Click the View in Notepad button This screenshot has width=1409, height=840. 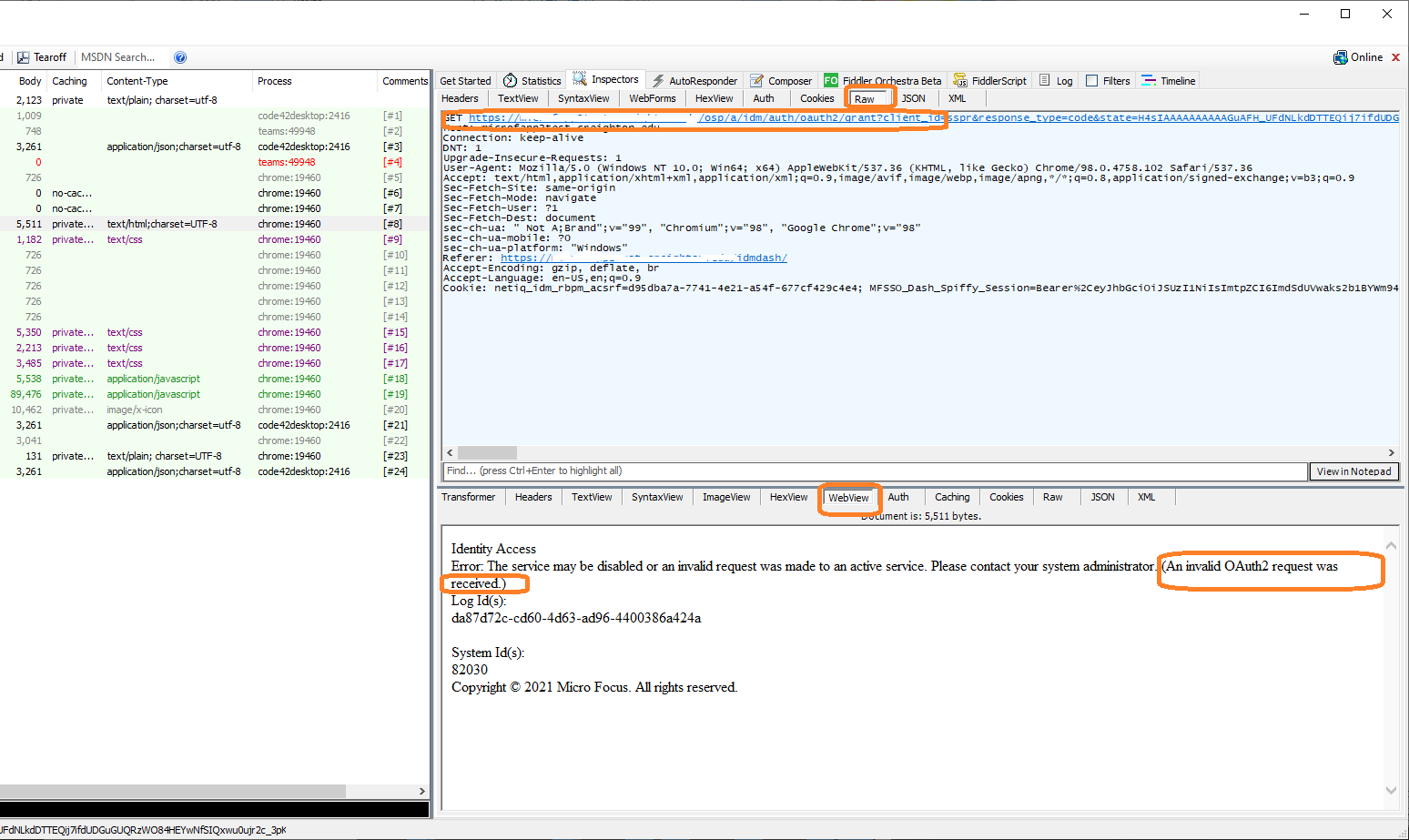(1354, 471)
